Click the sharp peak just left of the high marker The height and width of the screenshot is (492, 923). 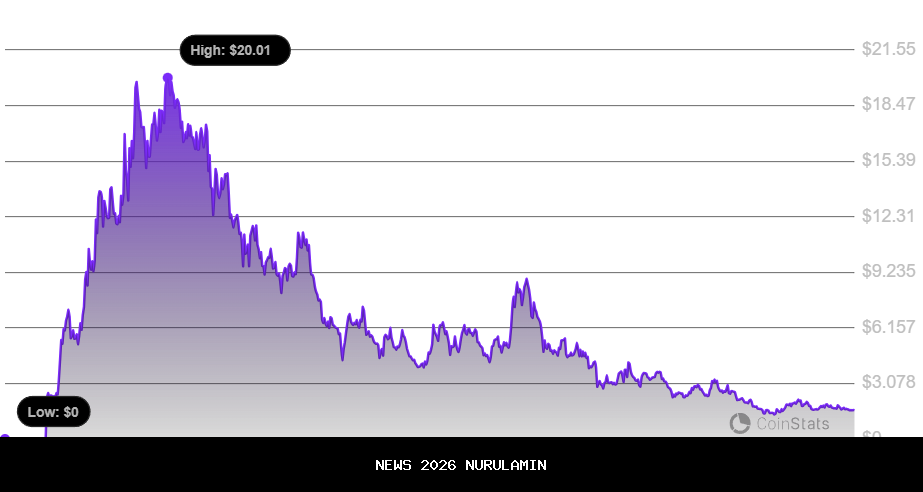point(136,83)
